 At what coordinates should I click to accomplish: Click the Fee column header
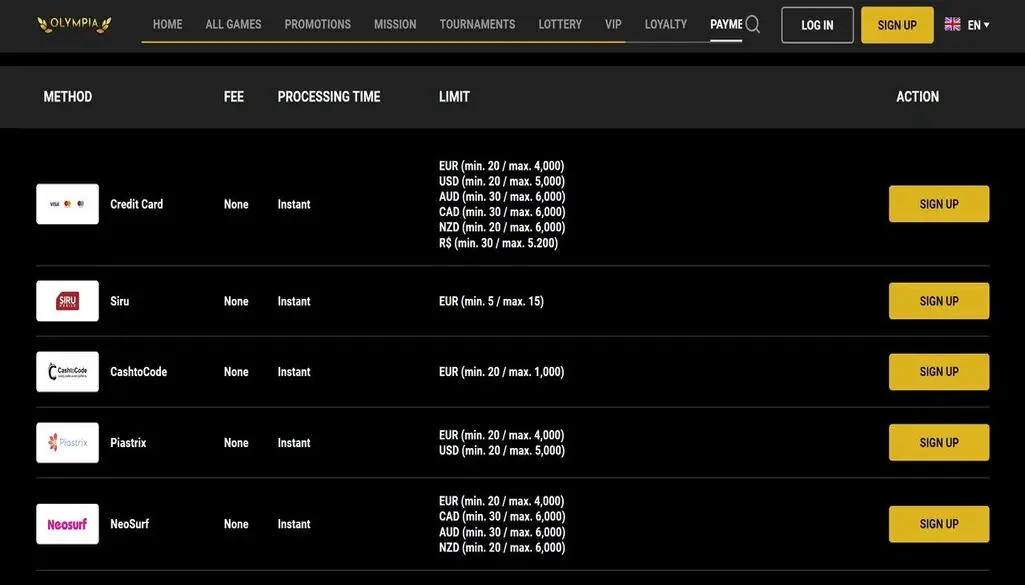(233, 97)
